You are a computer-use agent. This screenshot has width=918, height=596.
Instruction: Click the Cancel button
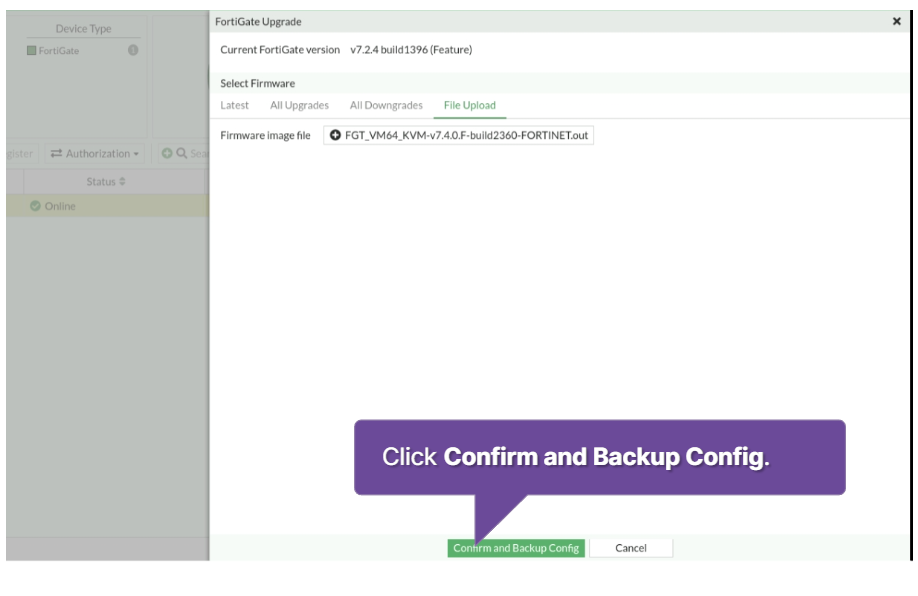tap(631, 548)
